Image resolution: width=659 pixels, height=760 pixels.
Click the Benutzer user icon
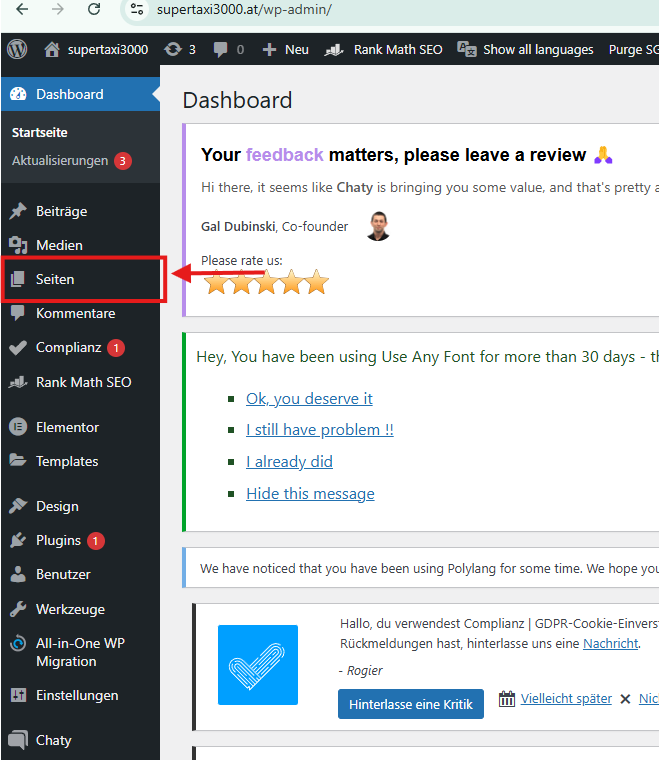coord(18,574)
